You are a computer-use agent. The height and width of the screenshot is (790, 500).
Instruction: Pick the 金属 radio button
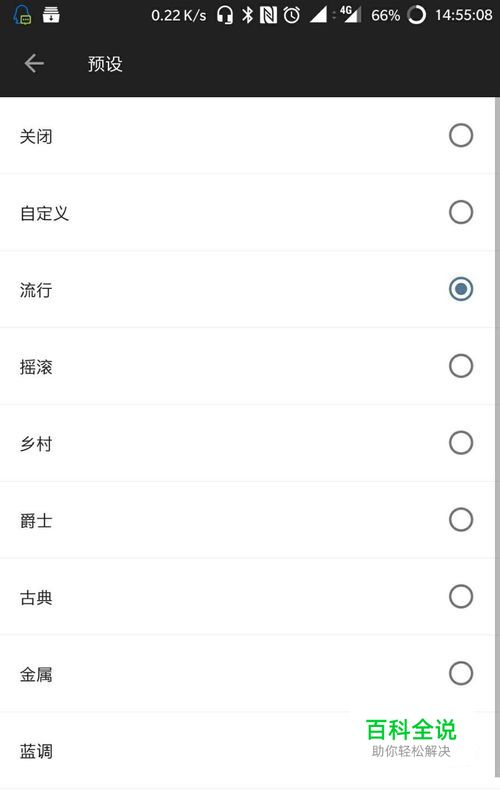coord(461,673)
